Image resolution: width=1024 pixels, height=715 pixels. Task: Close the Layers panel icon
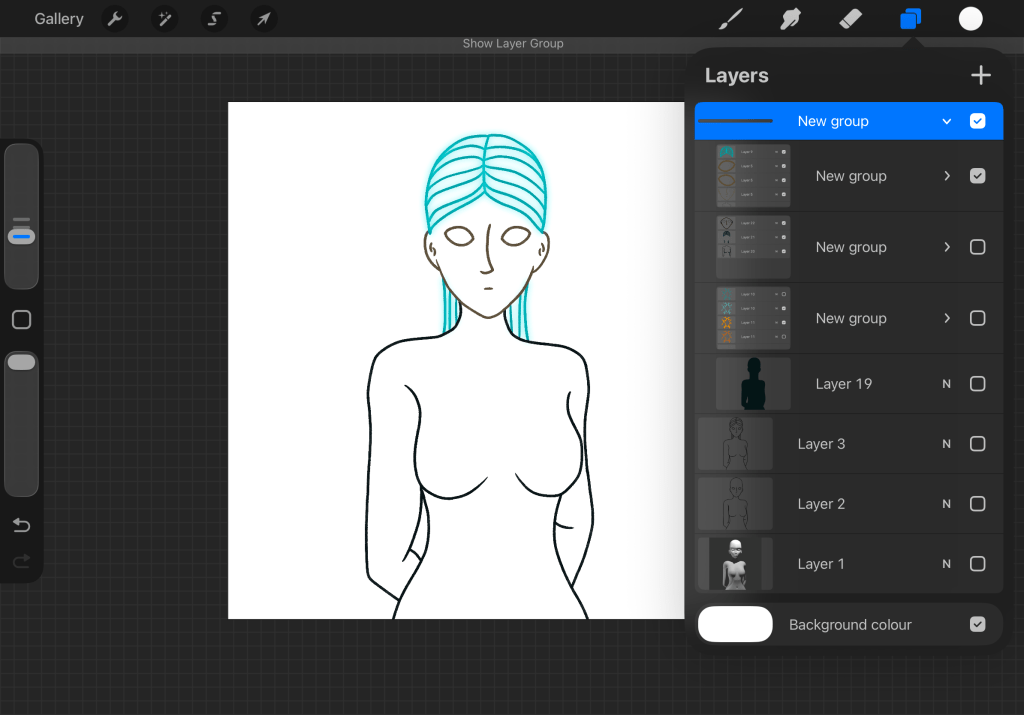tap(910, 19)
